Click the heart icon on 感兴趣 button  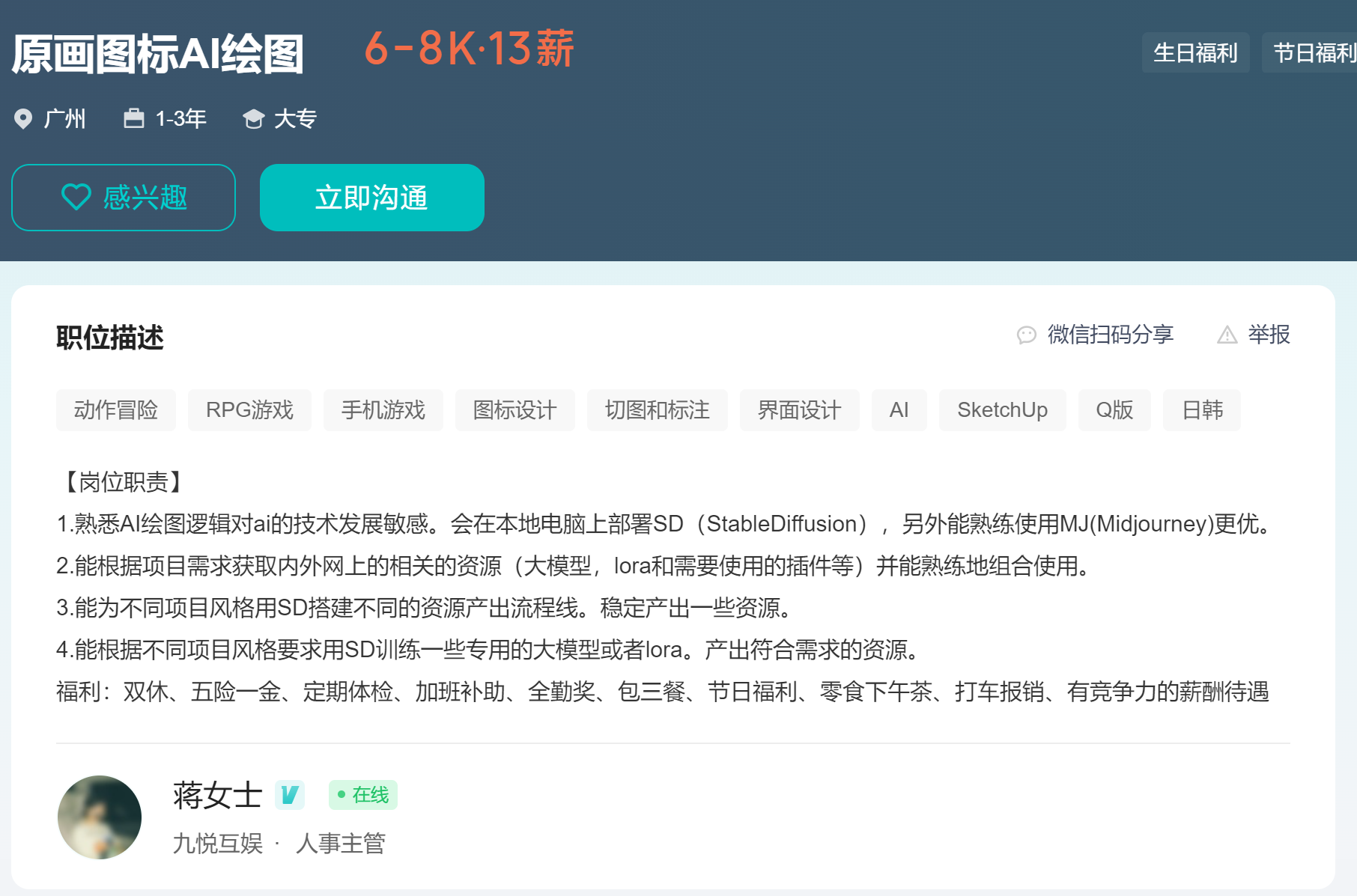coord(76,197)
